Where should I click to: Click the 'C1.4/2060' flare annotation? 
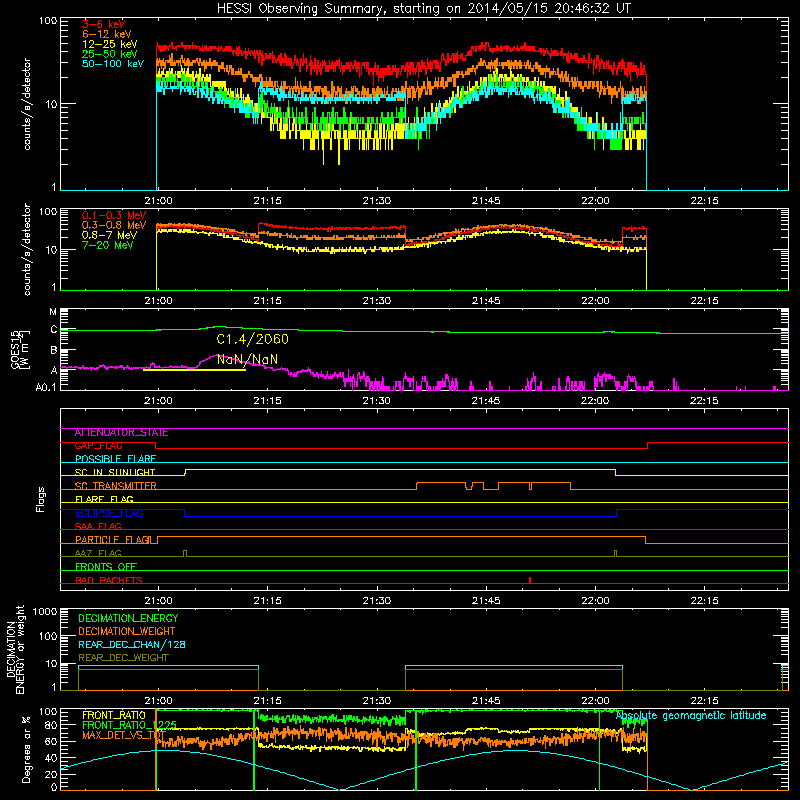click(x=253, y=339)
